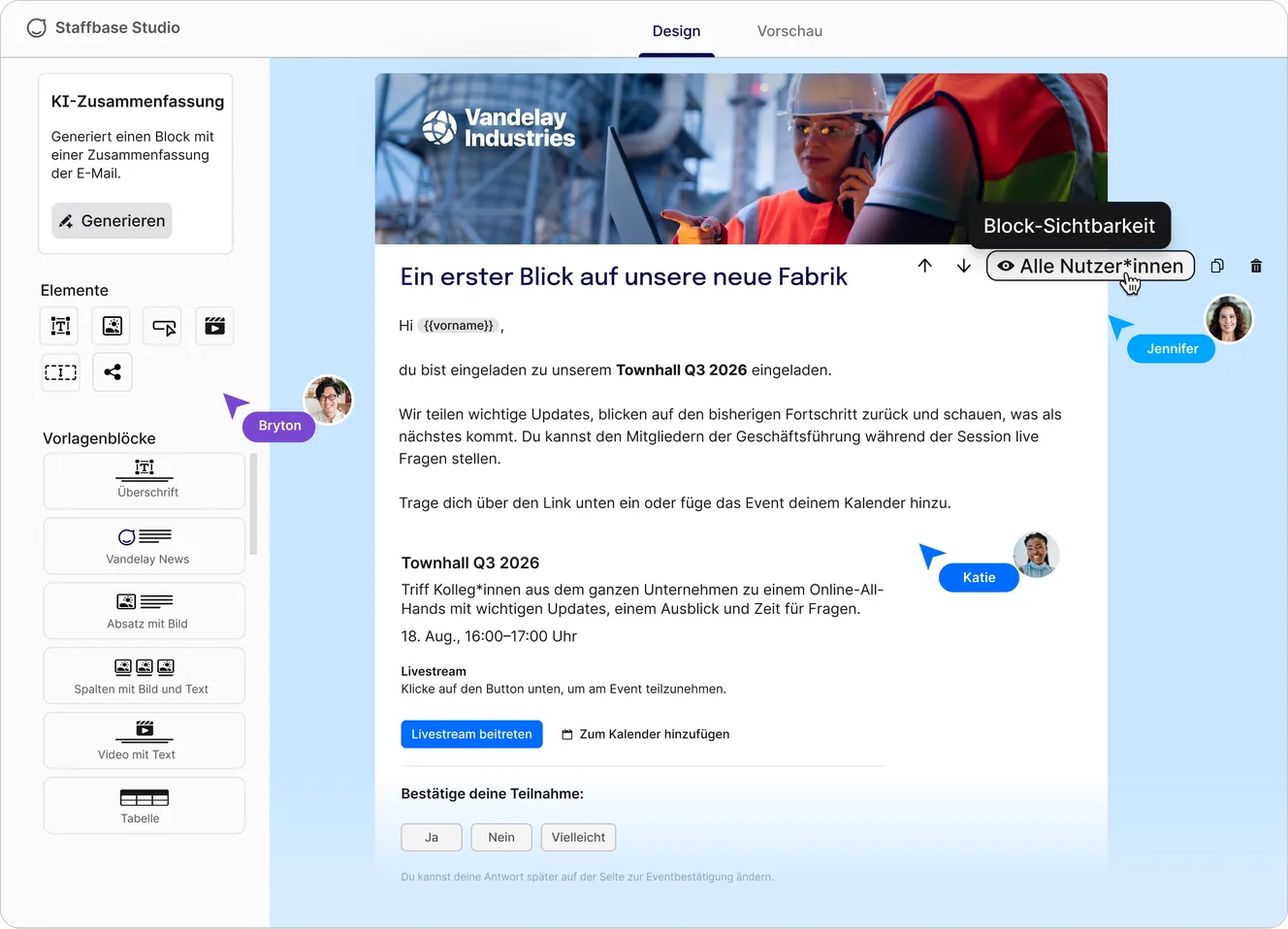The height and width of the screenshot is (929, 1288).
Task: Add an image element from Elemente
Action: click(112, 326)
